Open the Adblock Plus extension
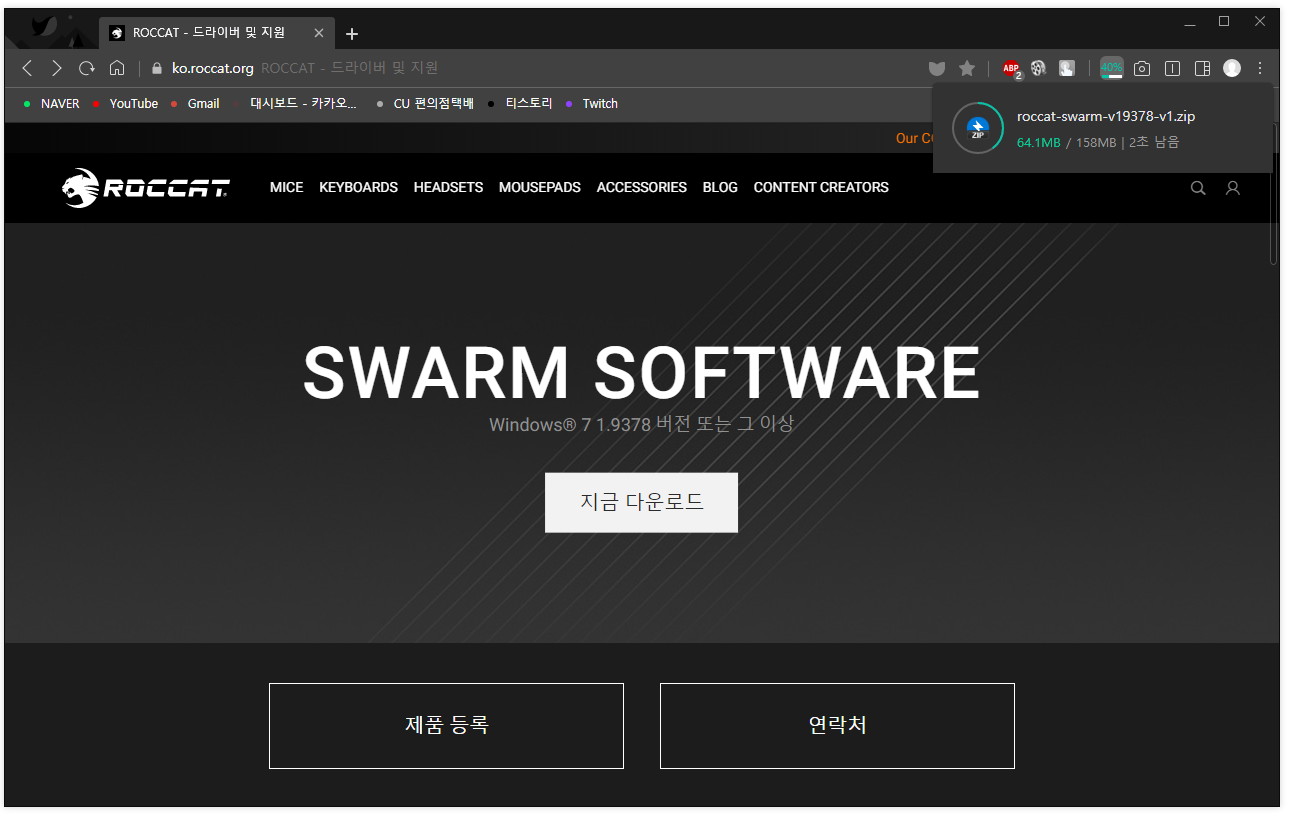 (x=1012, y=68)
